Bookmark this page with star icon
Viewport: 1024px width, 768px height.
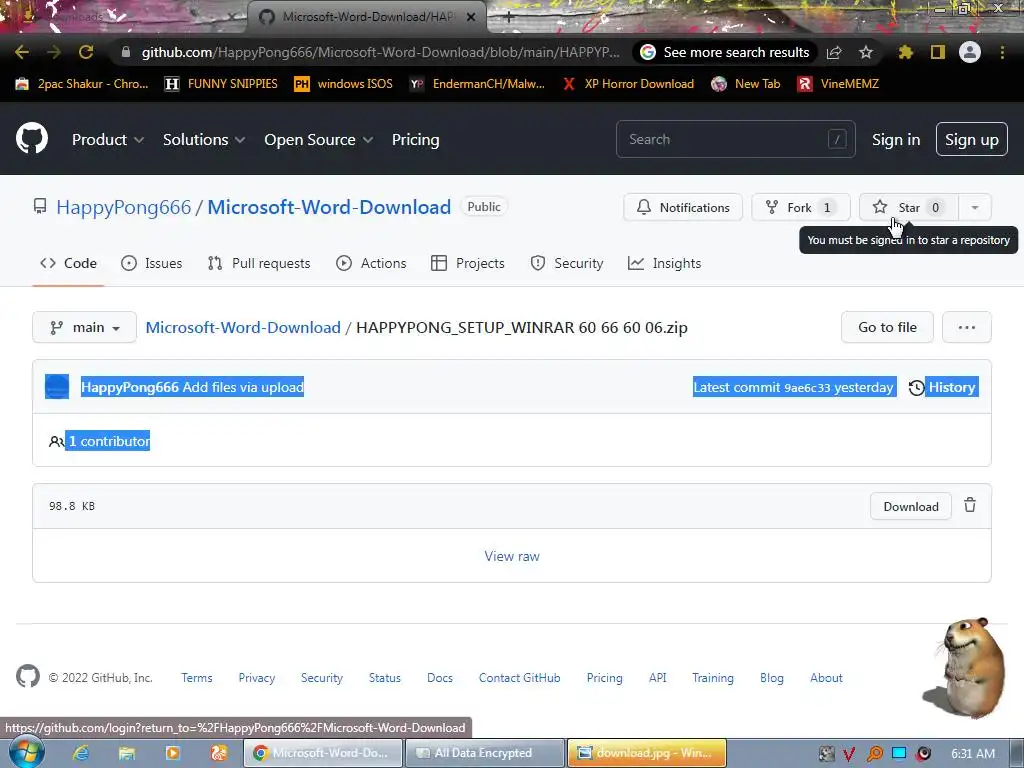point(865,52)
